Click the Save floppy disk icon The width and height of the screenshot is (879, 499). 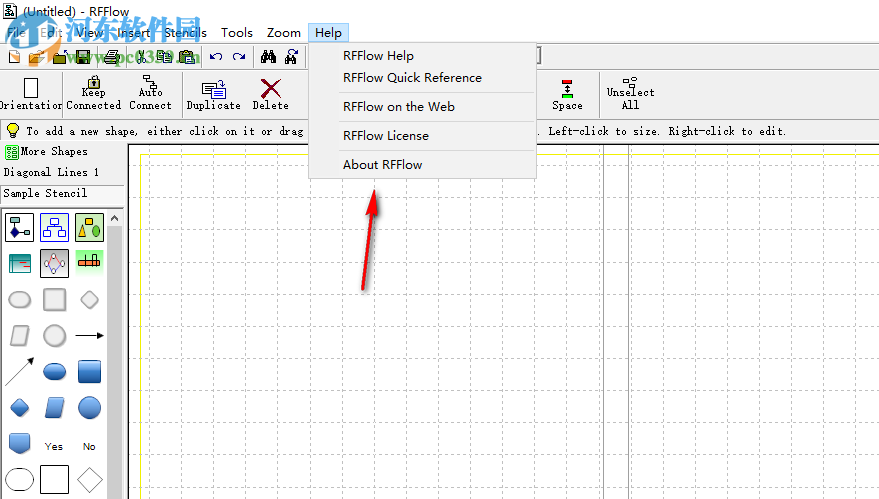coord(83,57)
